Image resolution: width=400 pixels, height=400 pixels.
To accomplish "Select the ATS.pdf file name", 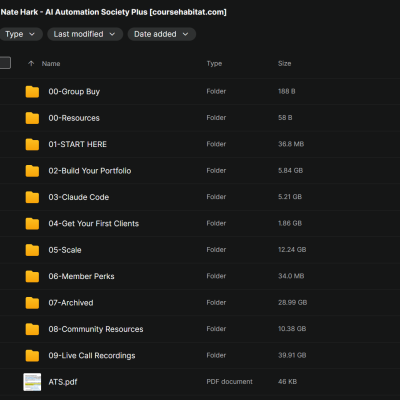I will (x=63, y=382).
